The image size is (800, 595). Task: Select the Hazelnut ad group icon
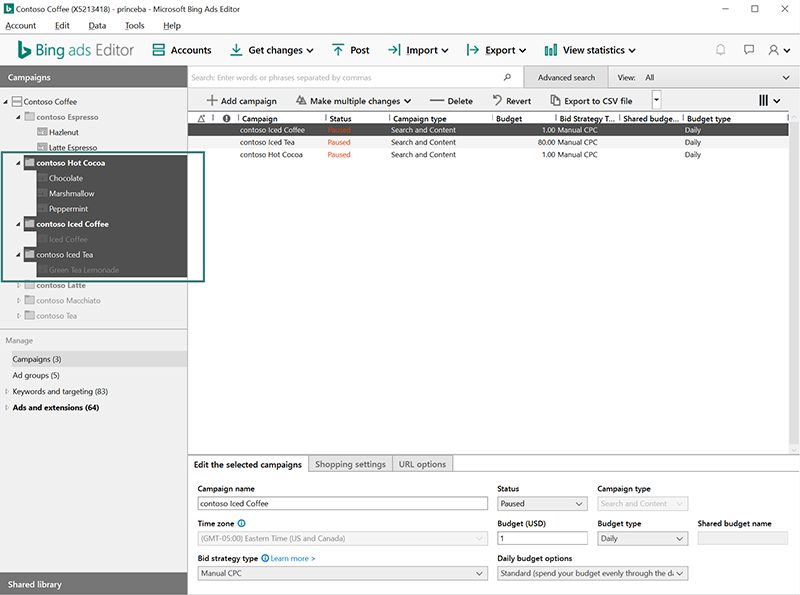[x=42, y=132]
